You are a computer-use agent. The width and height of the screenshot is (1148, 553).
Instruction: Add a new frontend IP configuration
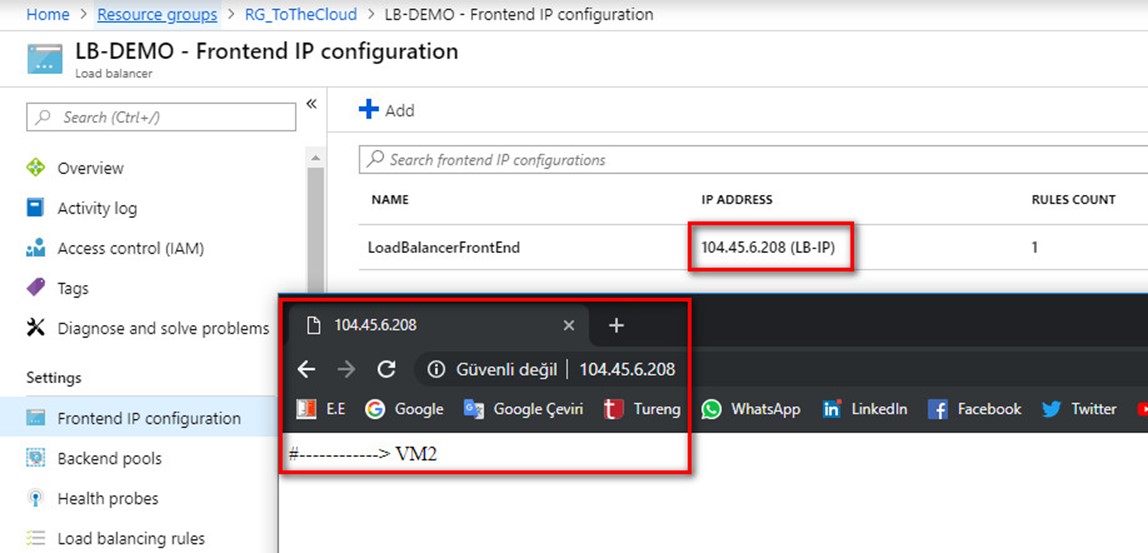coord(387,111)
